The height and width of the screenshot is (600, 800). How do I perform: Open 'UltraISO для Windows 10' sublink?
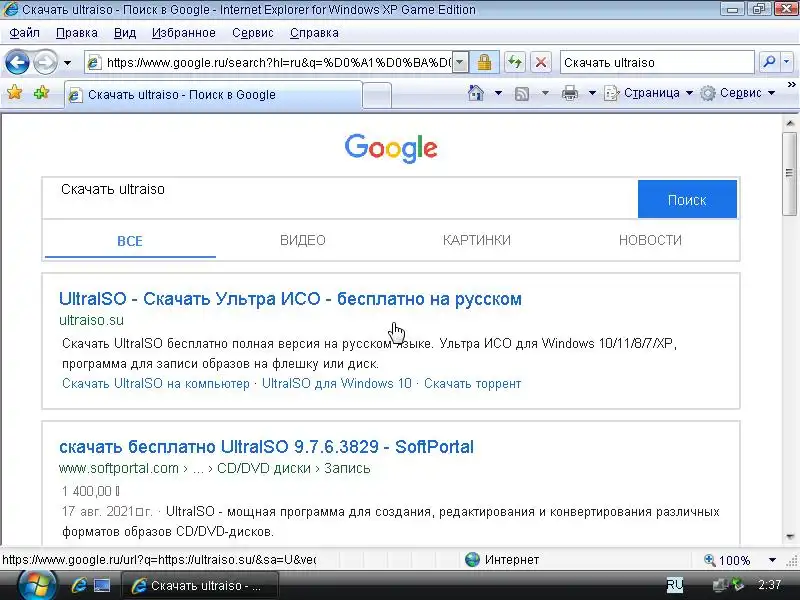[337, 384]
